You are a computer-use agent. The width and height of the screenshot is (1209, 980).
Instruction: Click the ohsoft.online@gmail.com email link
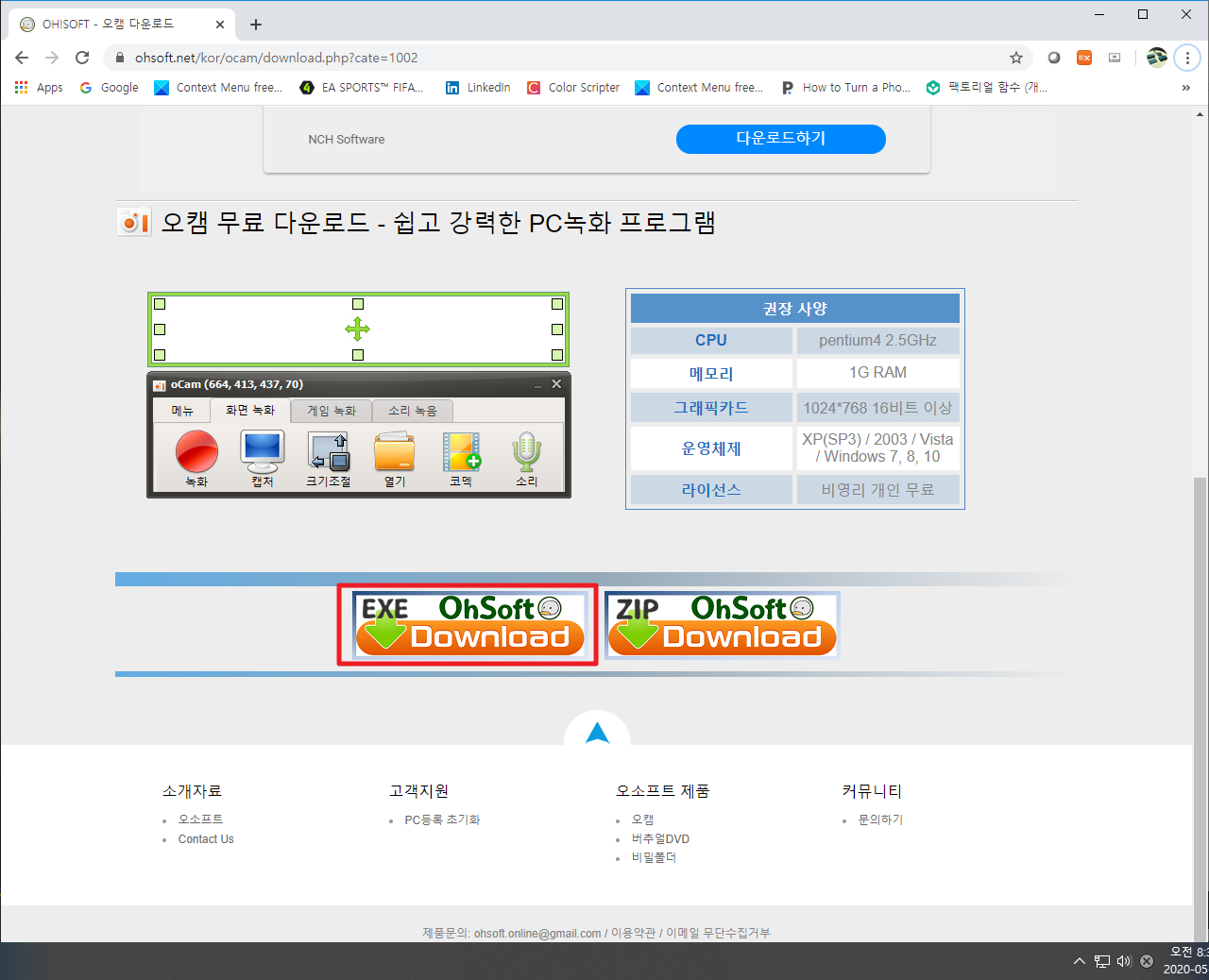pyautogui.click(x=537, y=933)
